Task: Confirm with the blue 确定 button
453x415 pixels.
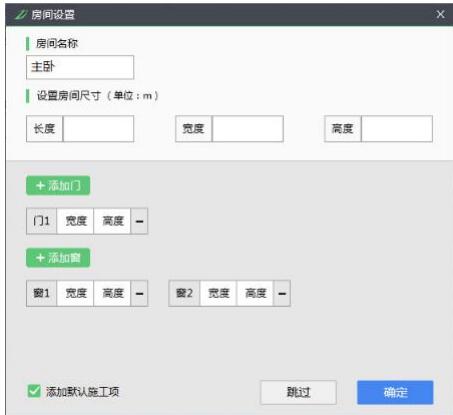Action: pos(395,392)
